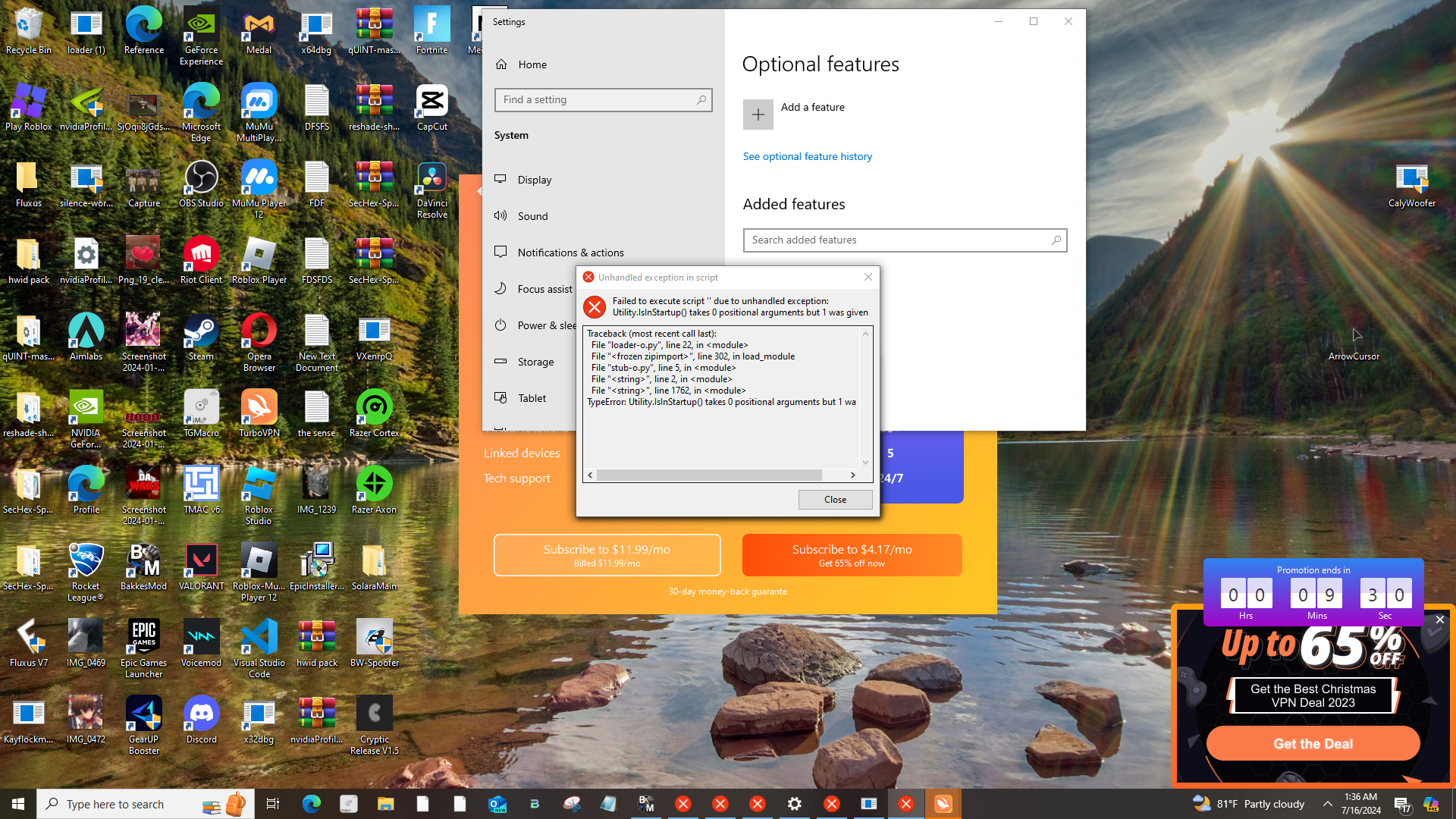Image resolution: width=1456 pixels, height=819 pixels.
Task: Open the Display settings page
Action: pos(534,180)
